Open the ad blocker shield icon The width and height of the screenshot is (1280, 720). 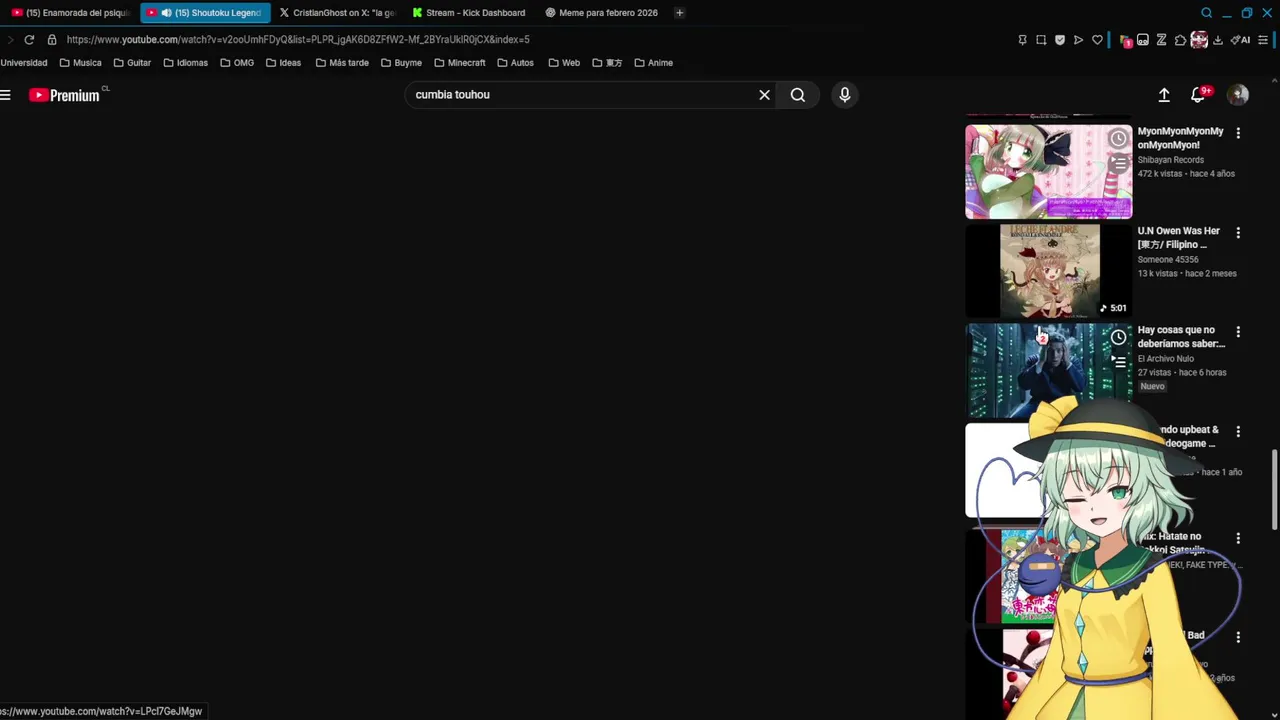(x=1060, y=40)
